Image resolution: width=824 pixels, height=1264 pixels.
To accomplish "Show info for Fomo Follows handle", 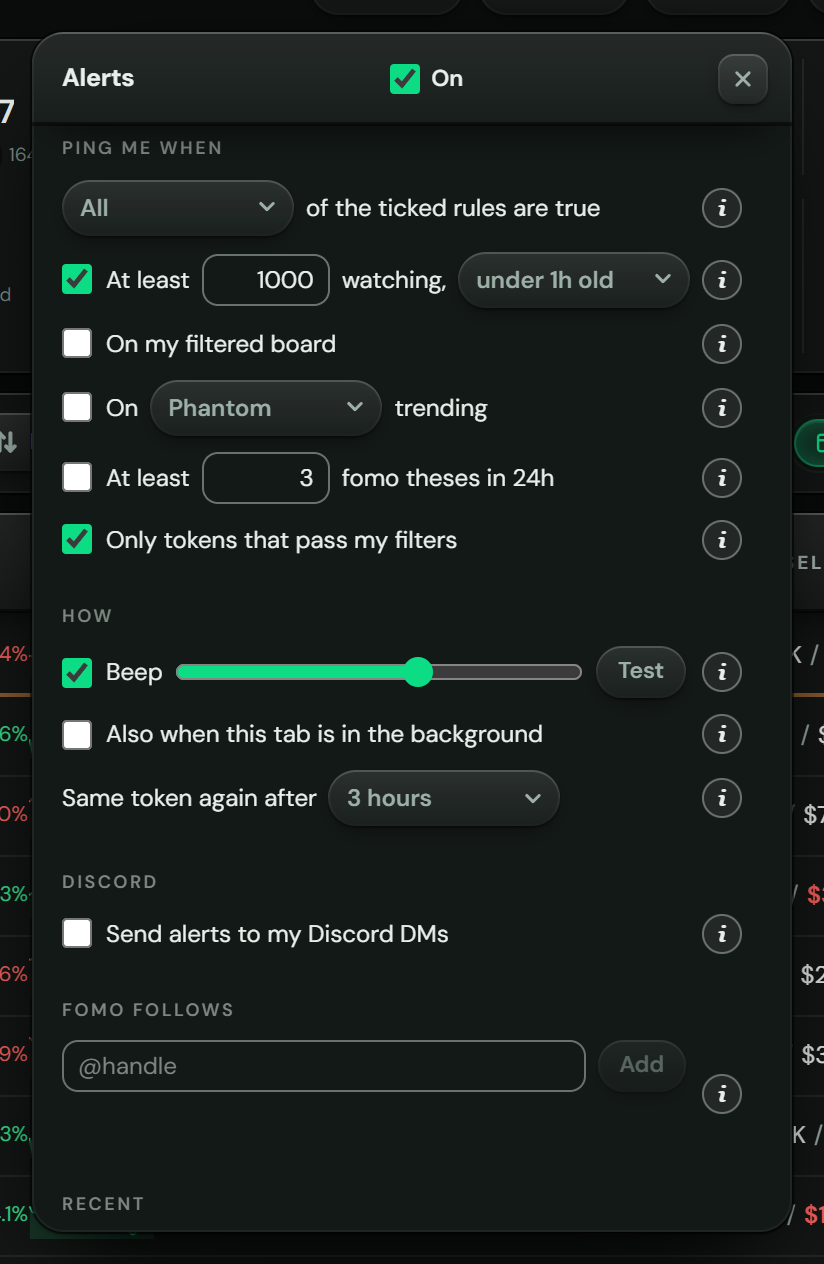I will [722, 1094].
